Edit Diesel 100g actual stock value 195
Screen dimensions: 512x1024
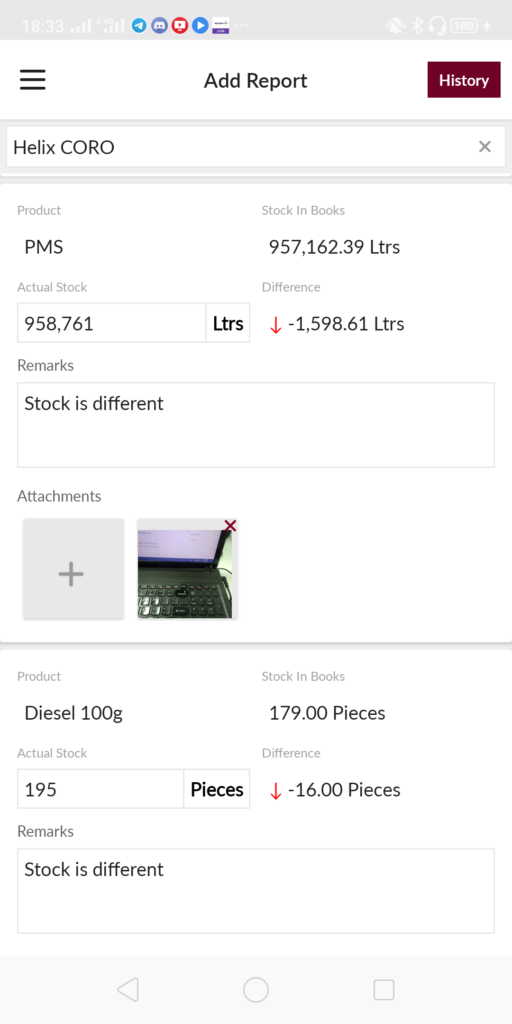[101, 789]
